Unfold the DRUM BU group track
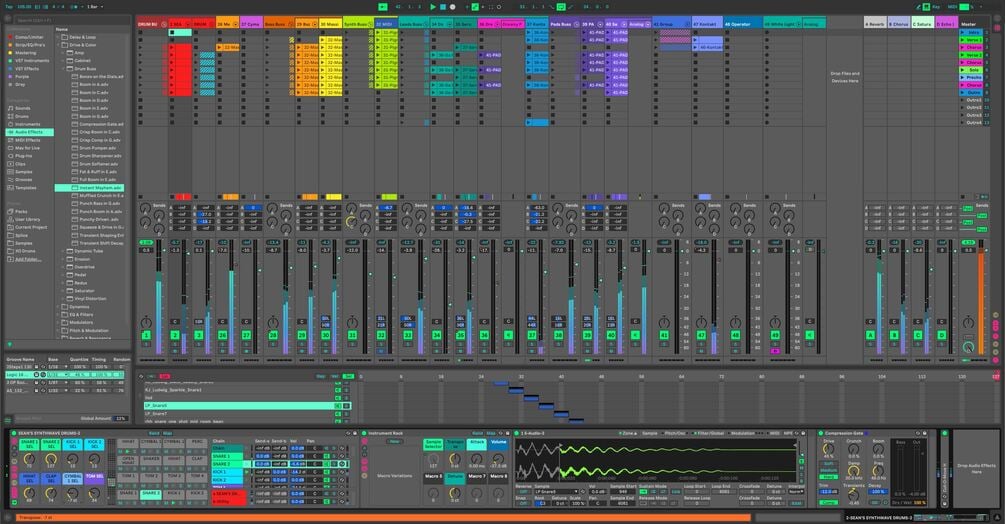Viewport: 1005px width, 524px height. [x=163, y=24]
